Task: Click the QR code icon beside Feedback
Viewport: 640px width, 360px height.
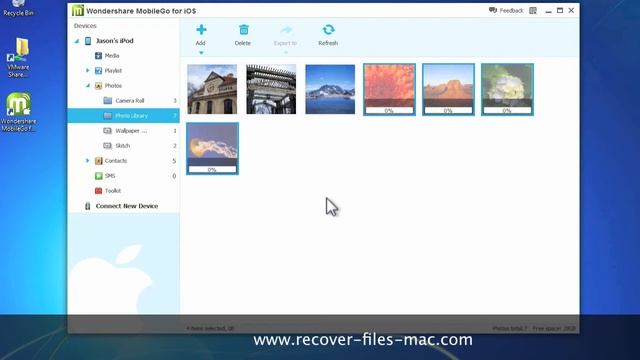Action: pyautogui.click(x=533, y=11)
